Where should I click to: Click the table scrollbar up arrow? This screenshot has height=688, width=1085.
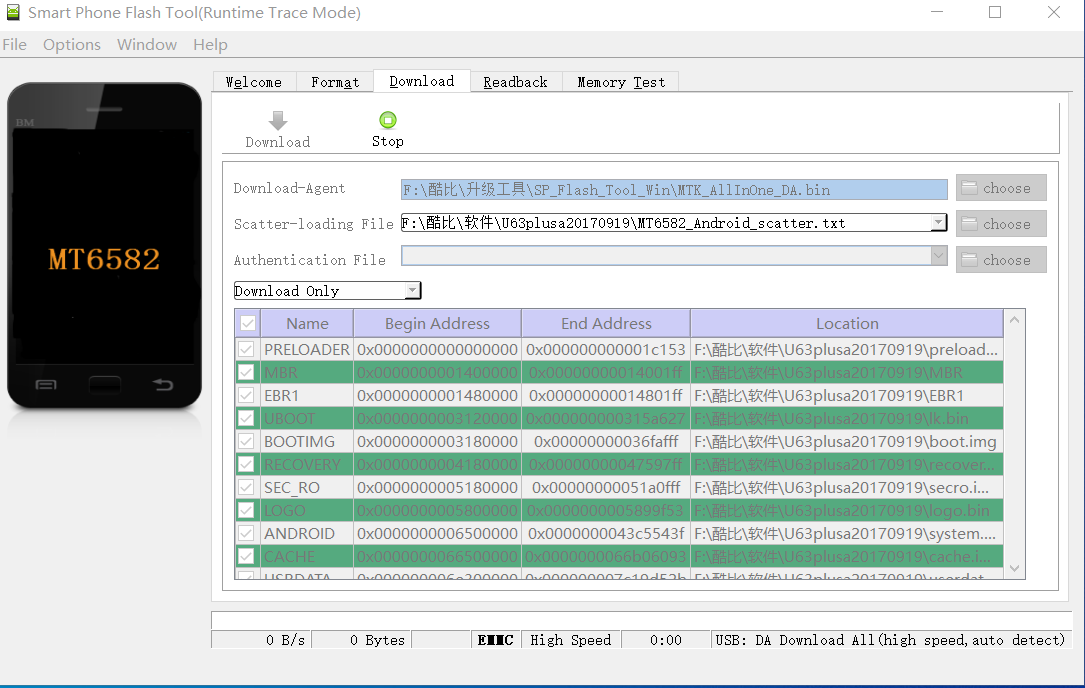pyautogui.click(x=1015, y=320)
